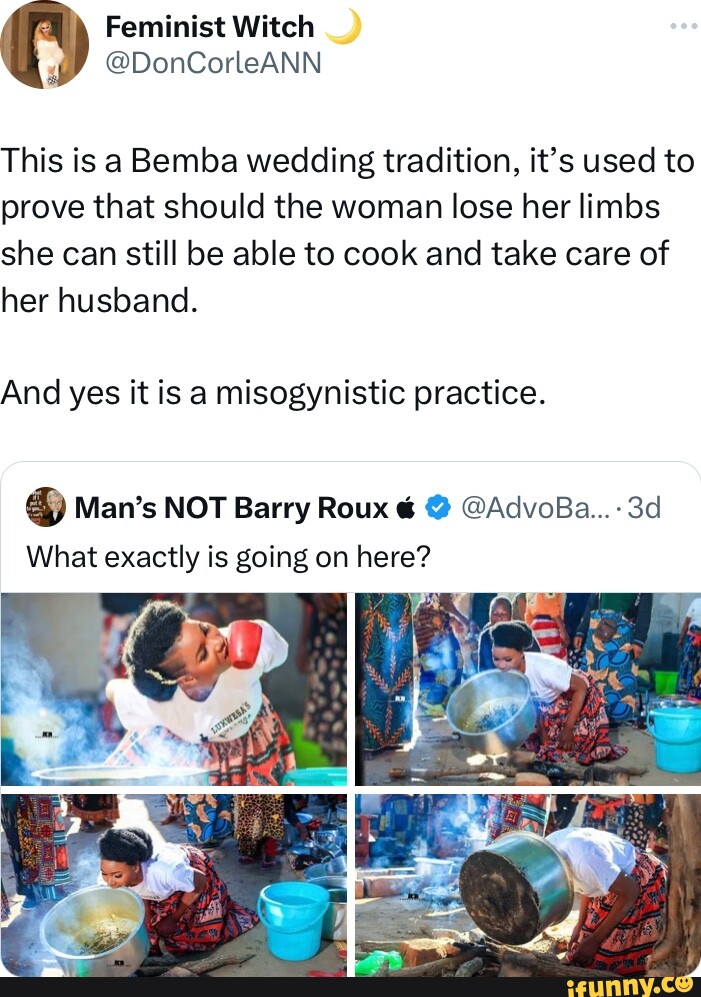Click the Apple logo in the quoted name
Viewport: 701px width, 997px height.
pos(407,508)
